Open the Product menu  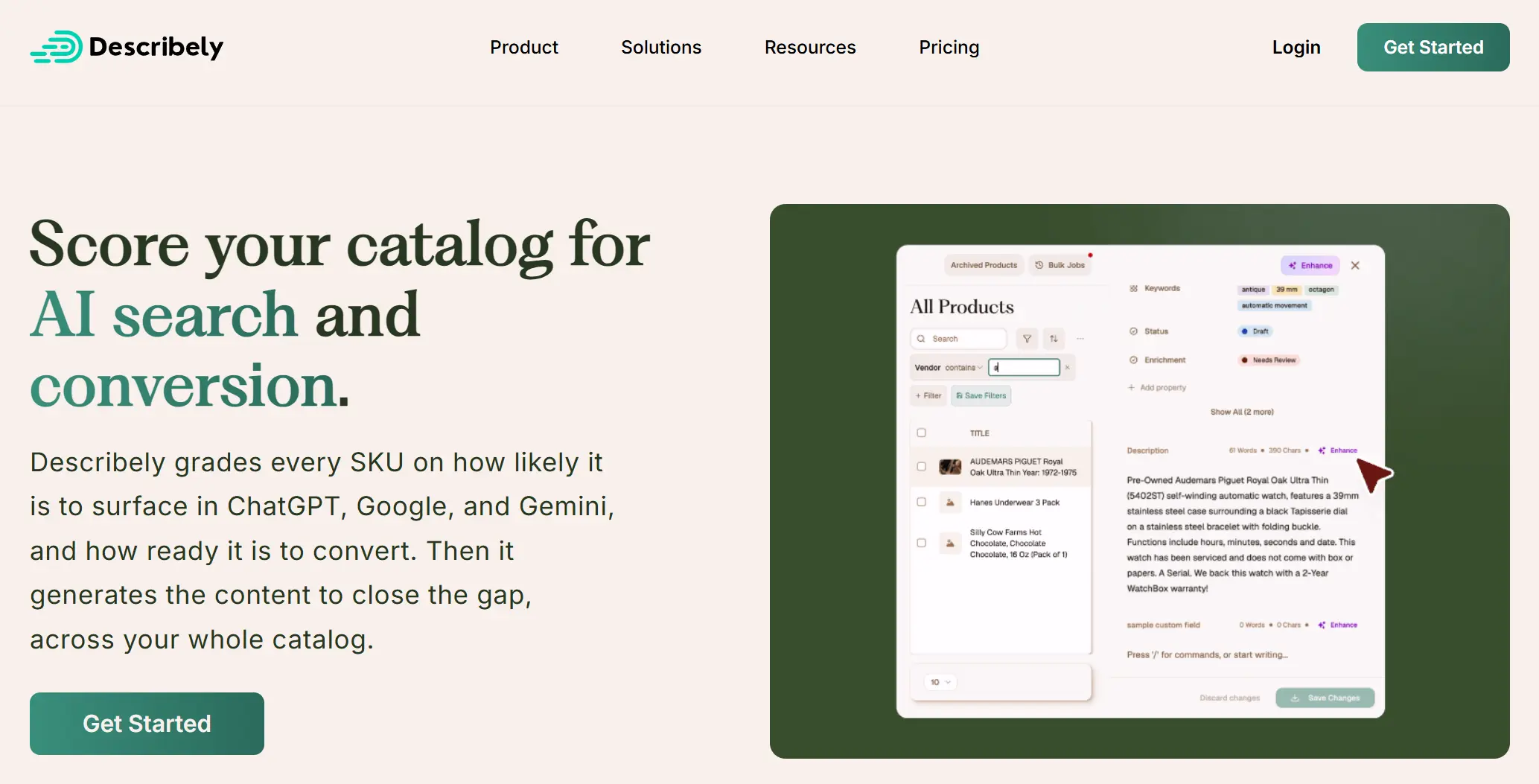click(x=523, y=47)
